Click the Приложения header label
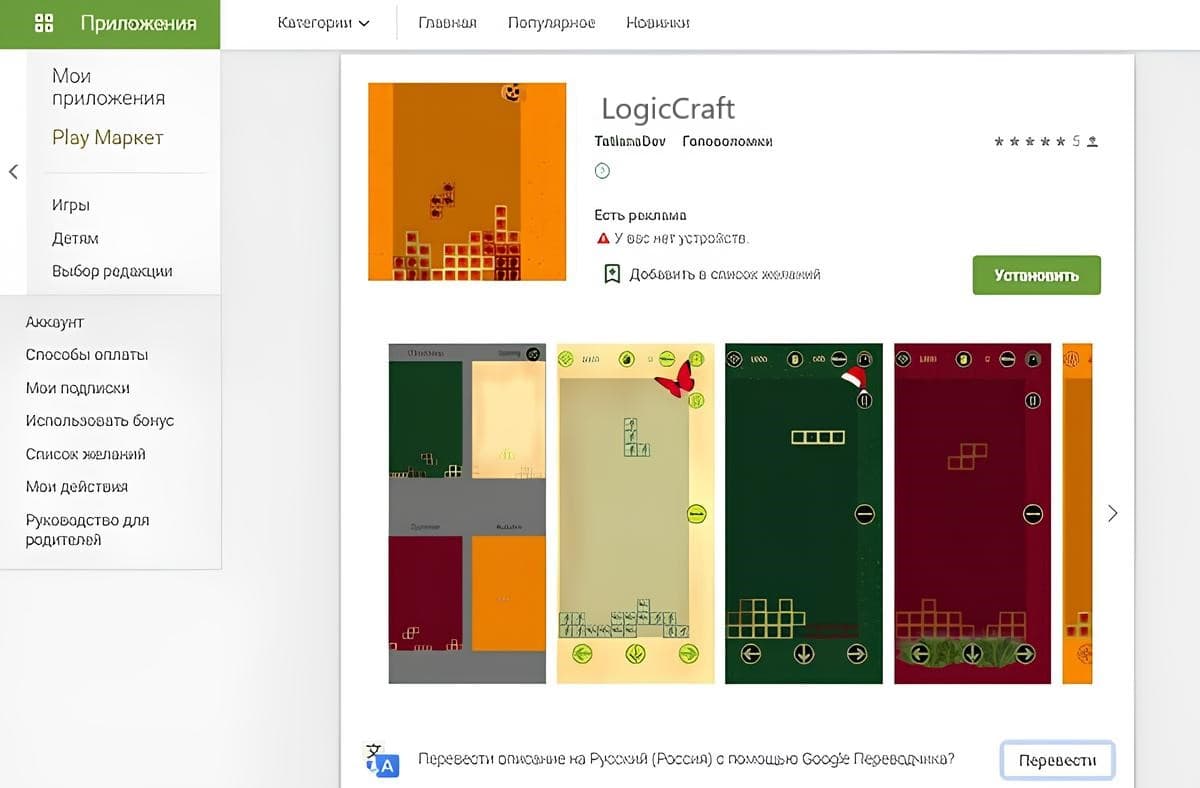The height and width of the screenshot is (788, 1200). pyautogui.click(x=138, y=23)
